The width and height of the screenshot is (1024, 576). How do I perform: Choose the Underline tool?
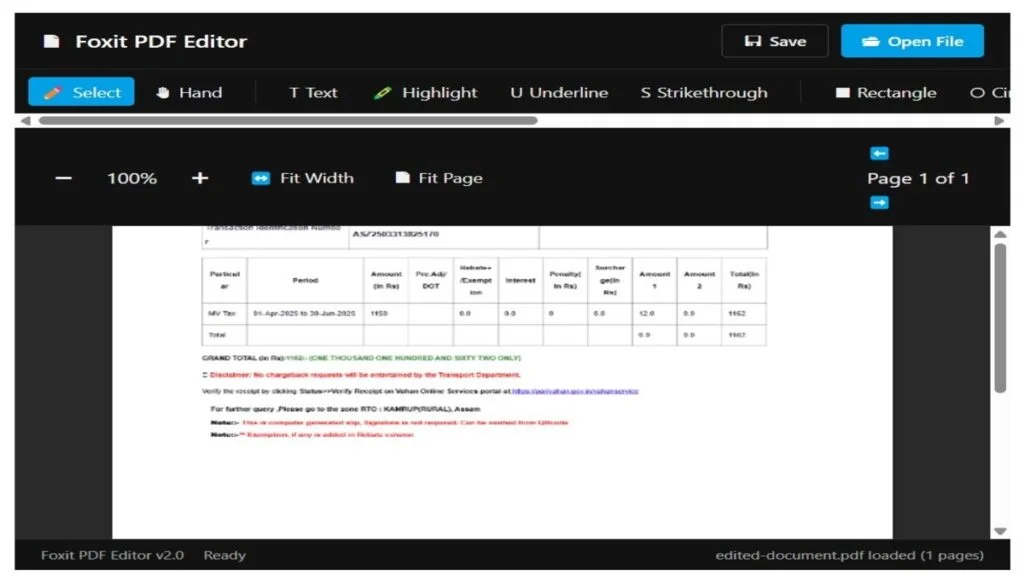tap(559, 92)
